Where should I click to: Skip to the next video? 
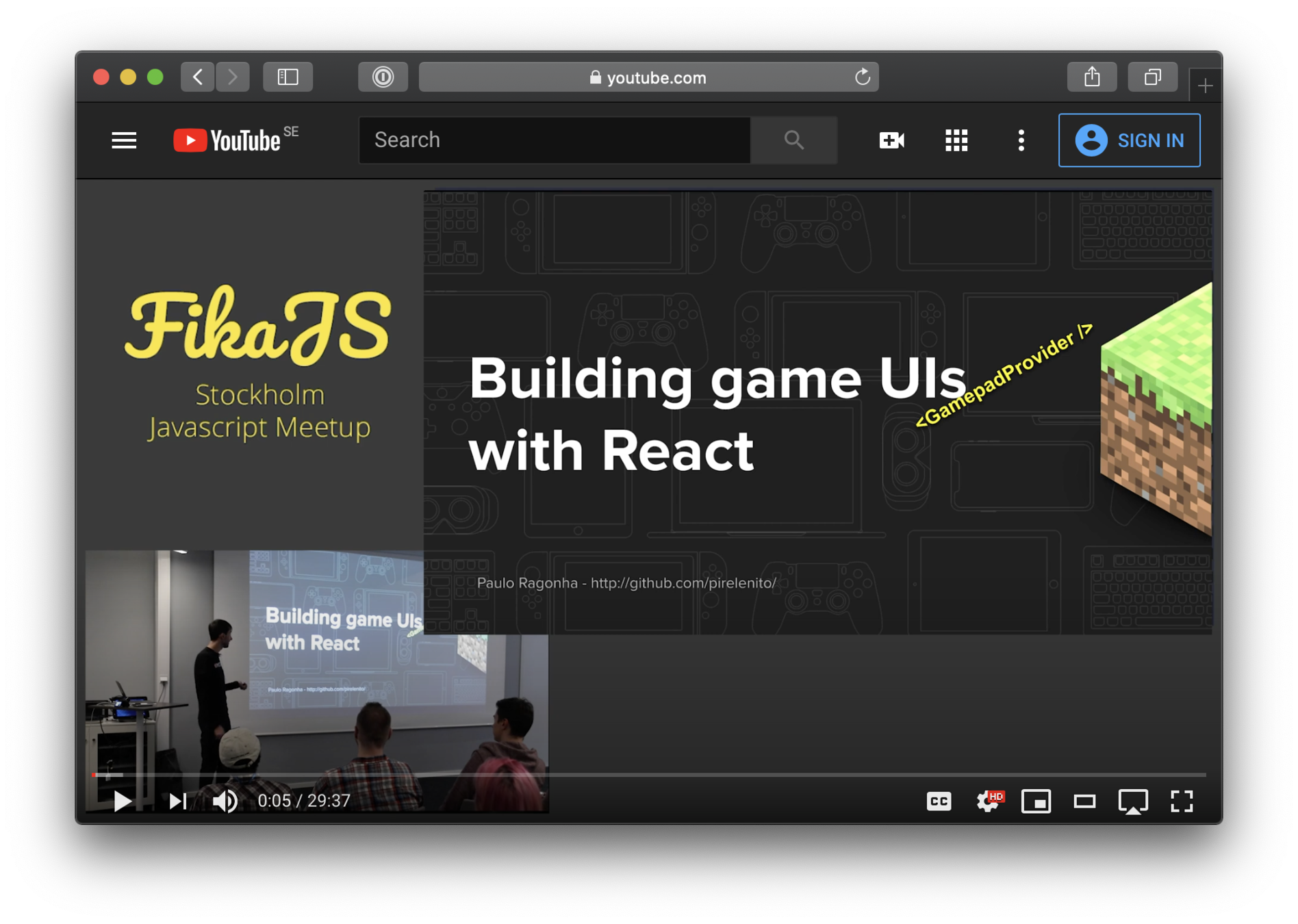178,801
